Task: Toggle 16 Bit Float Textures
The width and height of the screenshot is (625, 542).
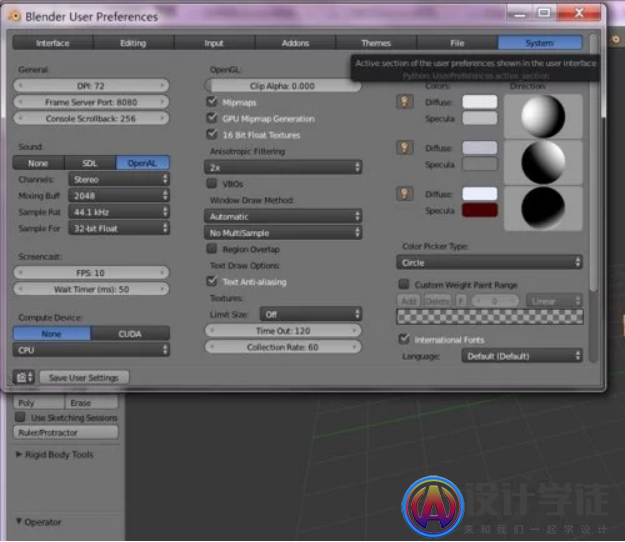Action: coord(212,134)
